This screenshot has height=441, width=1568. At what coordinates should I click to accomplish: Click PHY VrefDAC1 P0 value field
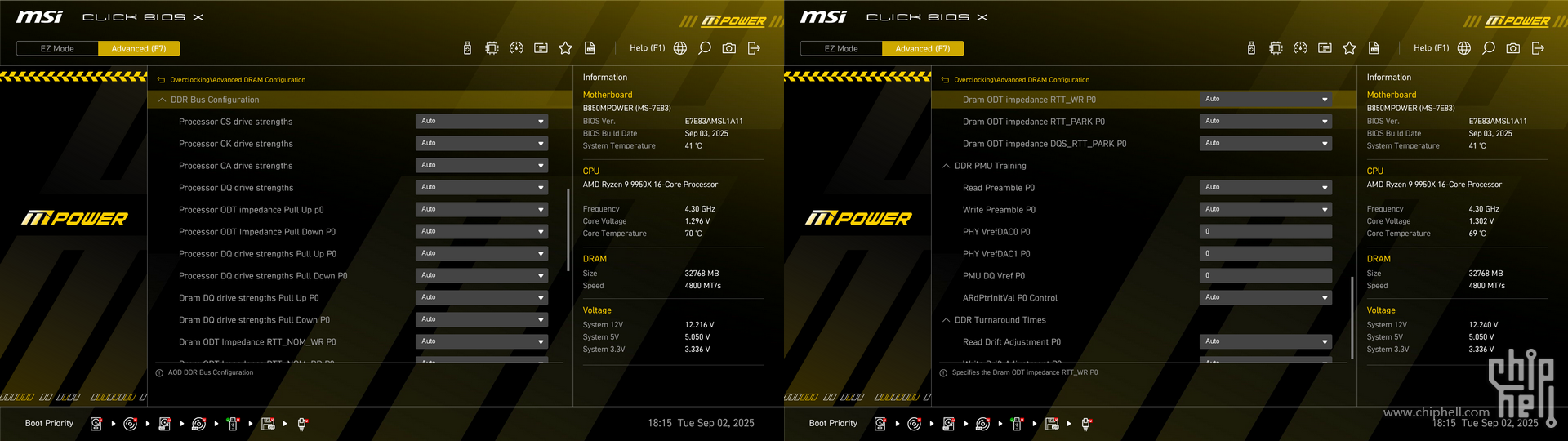coord(1266,254)
